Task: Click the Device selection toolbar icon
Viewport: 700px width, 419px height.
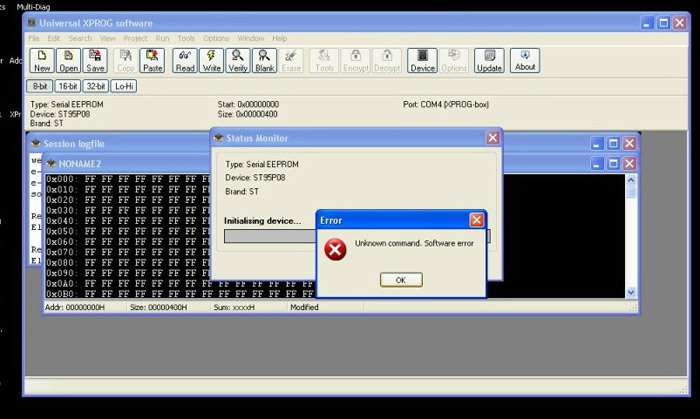Action: pyautogui.click(x=422, y=61)
